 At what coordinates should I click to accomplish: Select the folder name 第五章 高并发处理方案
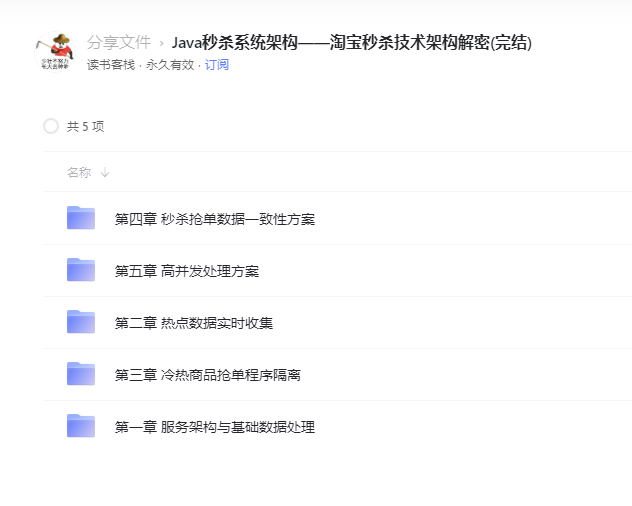click(x=187, y=271)
